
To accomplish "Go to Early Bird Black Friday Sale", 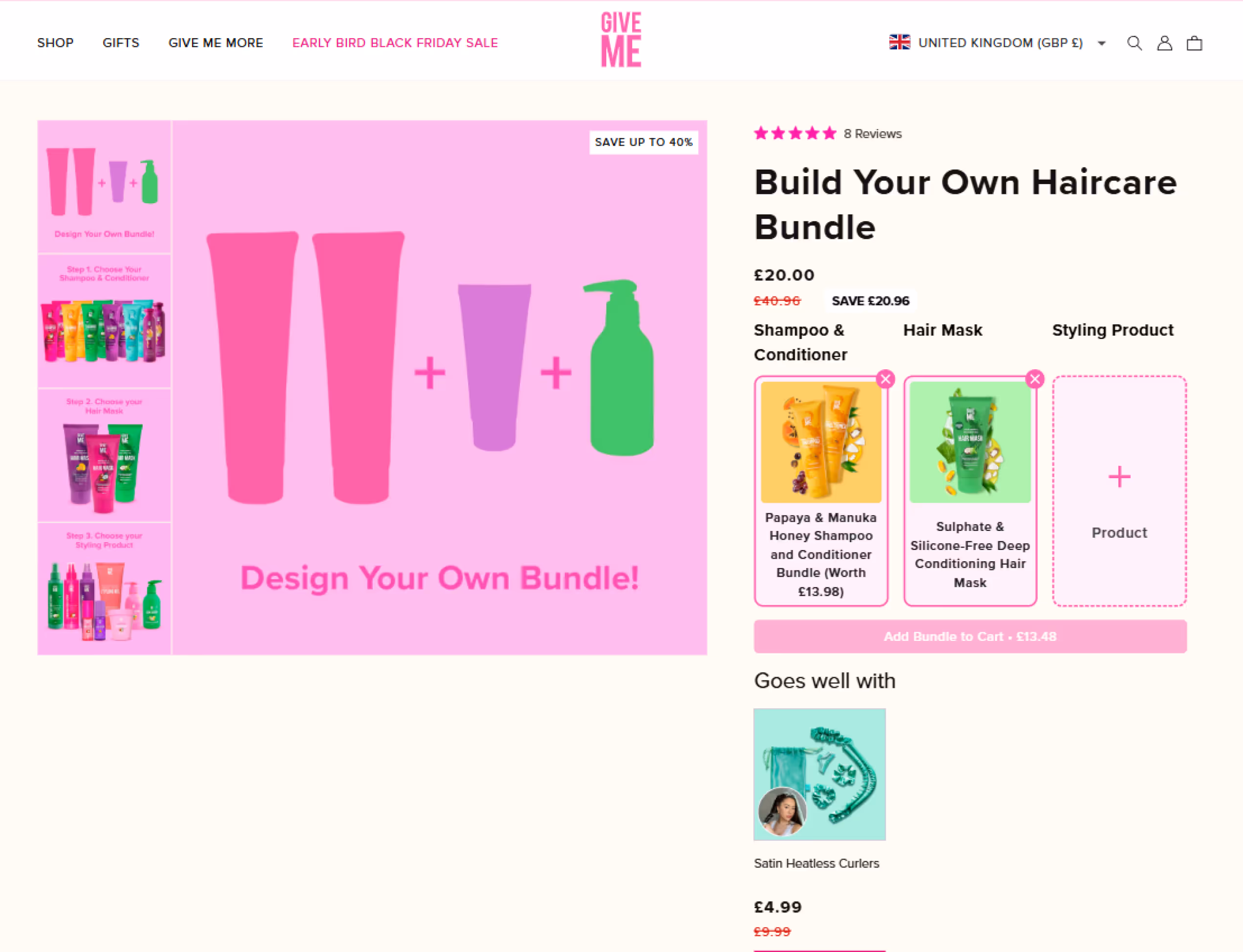I will pos(395,43).
